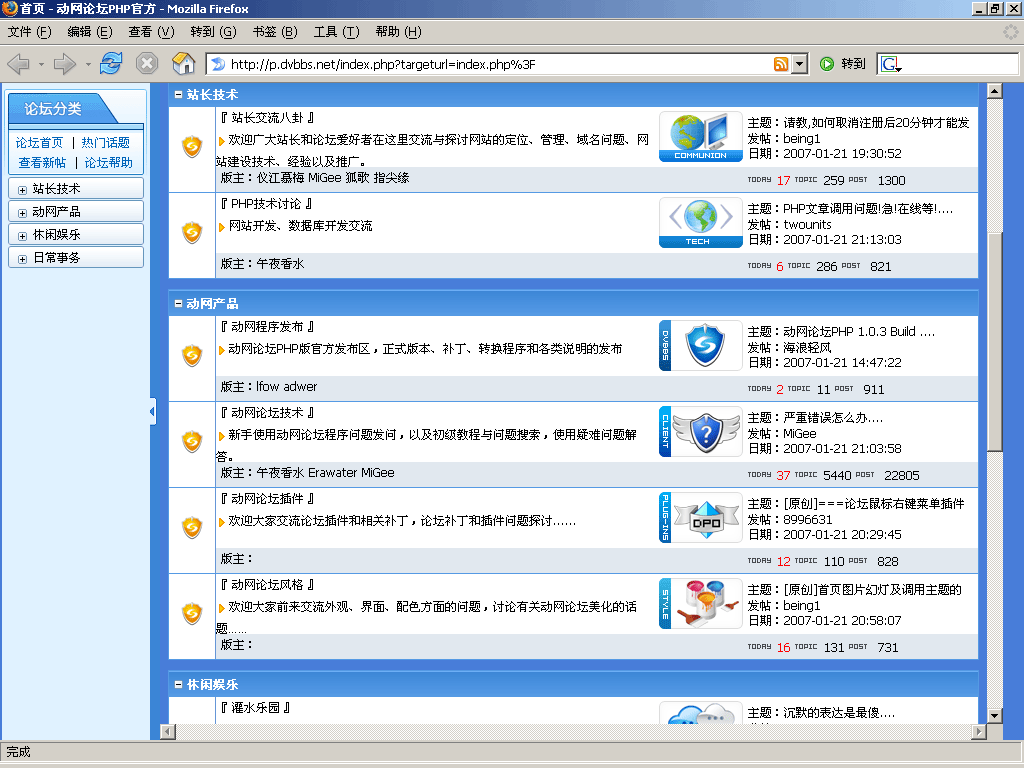Screen dimensions: 1024x768
Task: Open the 论坛首页 sidebar link
Action: pos(39,142)
